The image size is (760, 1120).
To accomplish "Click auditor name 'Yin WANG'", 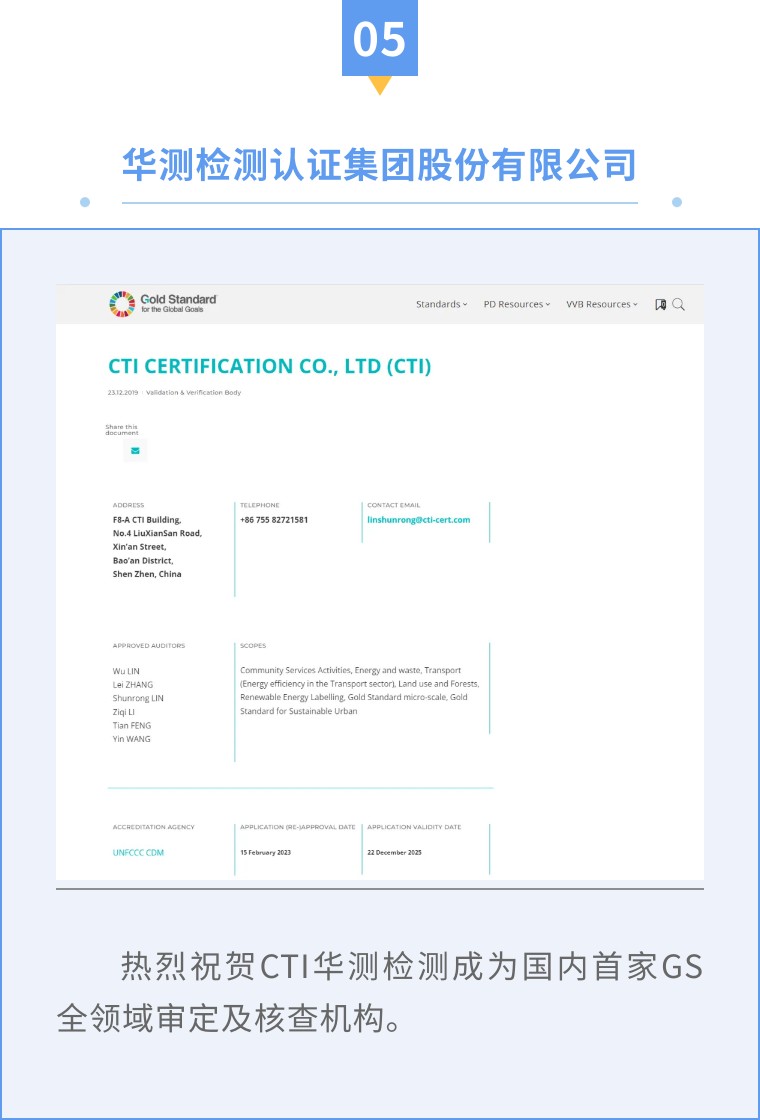I will click(x=131, y=739).
